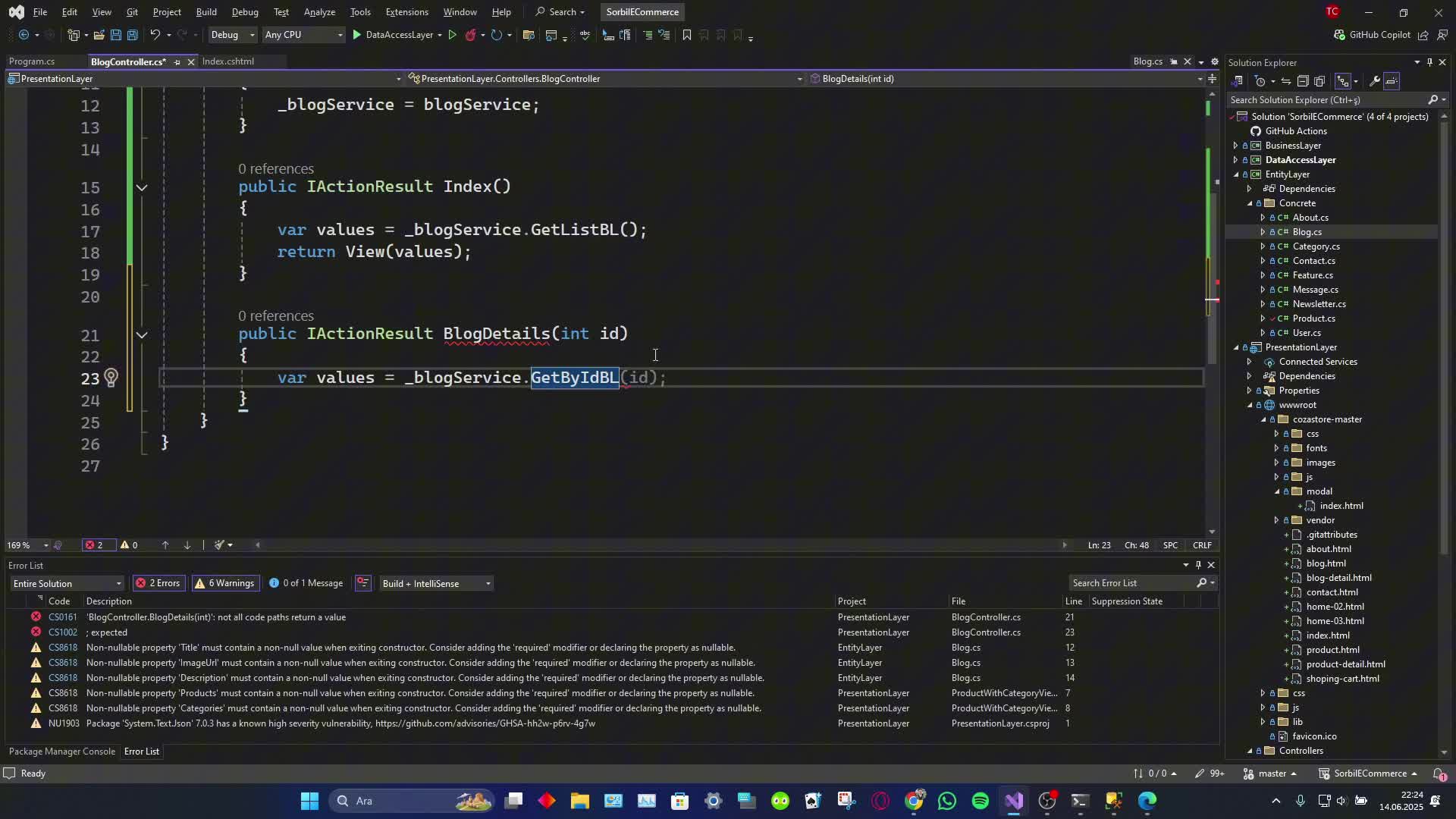
Task: Click the master branch button in status bar
Action: click(1270, 773)
